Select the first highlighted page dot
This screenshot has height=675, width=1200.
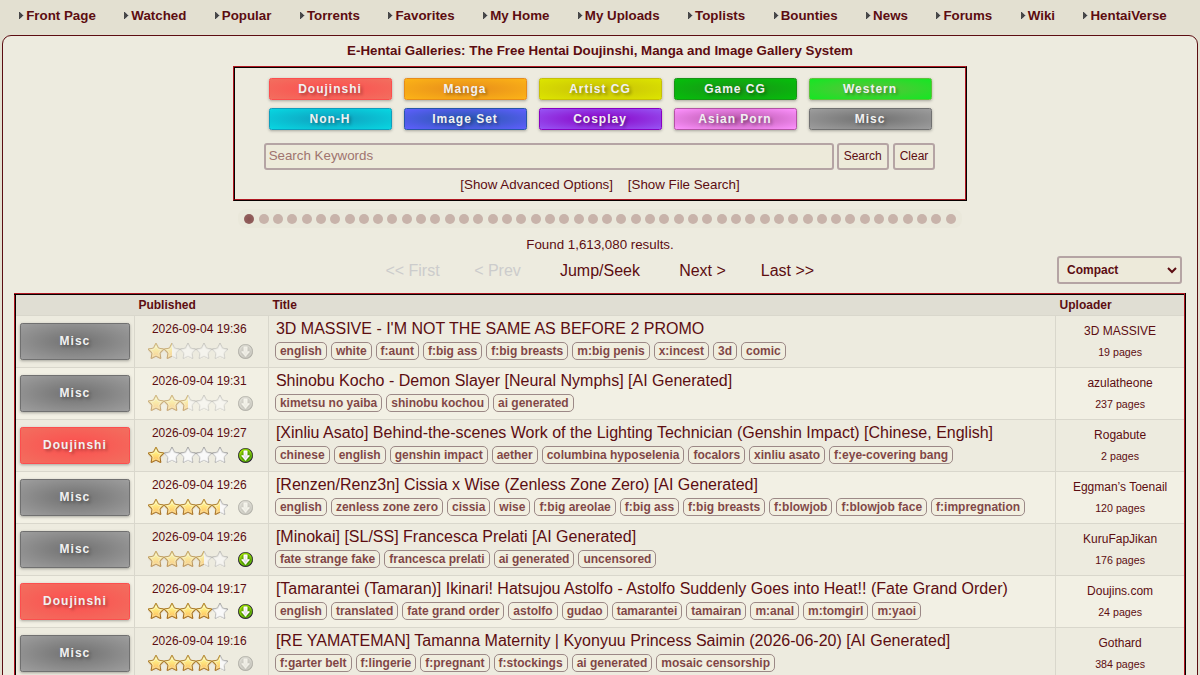pyautogui.click(x=249, y=219)
